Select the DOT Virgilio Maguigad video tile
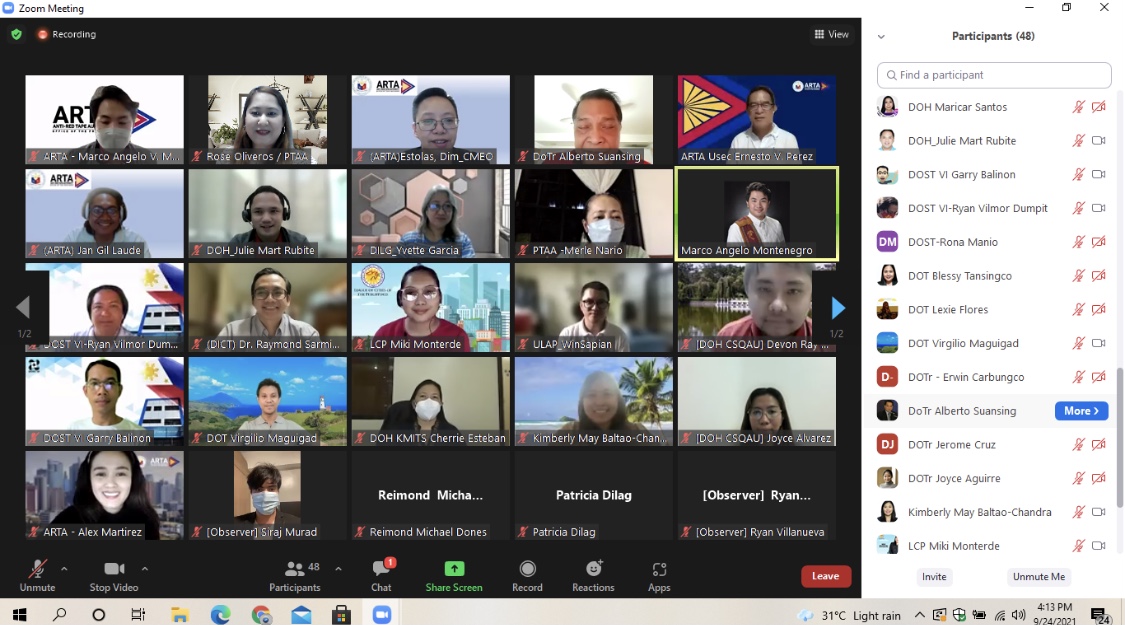The height and width of the screenshot is (625, 1125). pos(268,401)
